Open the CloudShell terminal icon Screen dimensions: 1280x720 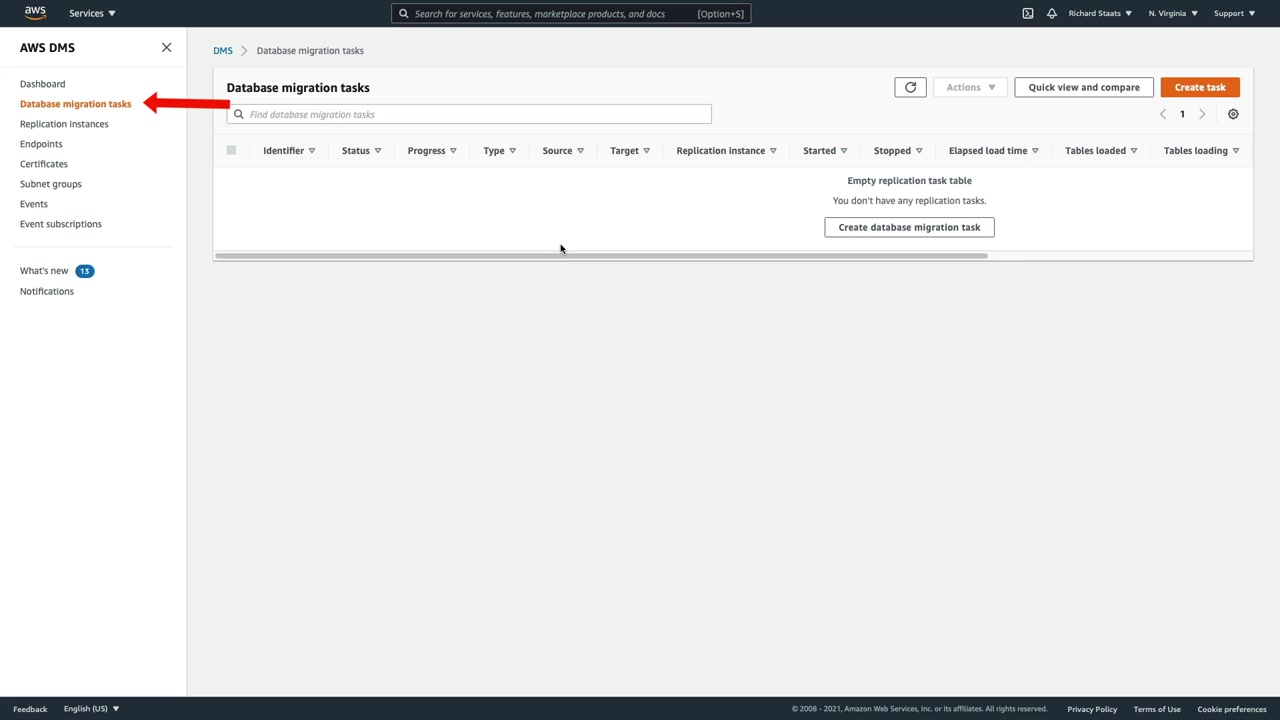(1027, 13)
